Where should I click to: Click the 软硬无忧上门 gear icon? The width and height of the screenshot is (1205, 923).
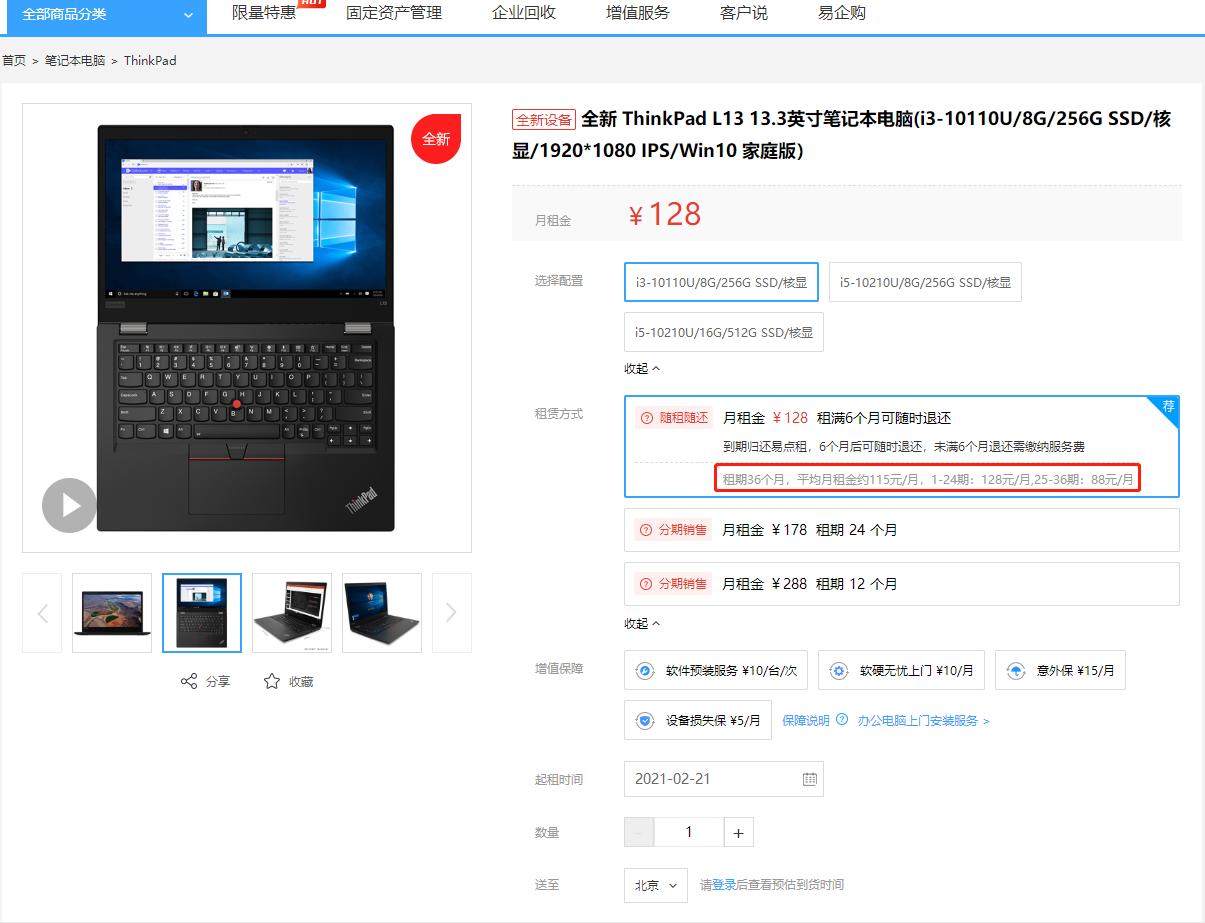pos(838,670)
